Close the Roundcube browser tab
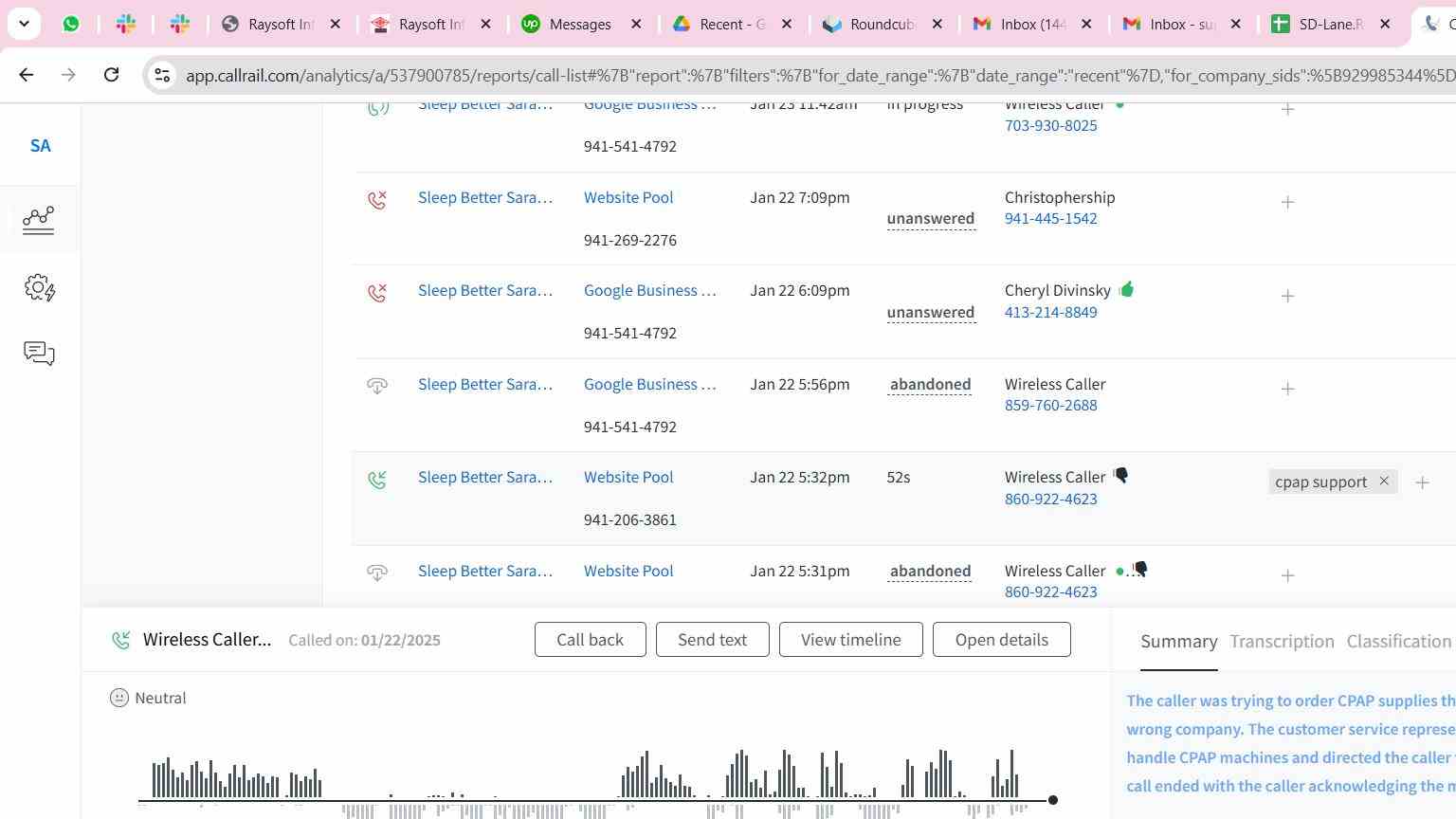The image size is (1456, 819). [937, 25]
